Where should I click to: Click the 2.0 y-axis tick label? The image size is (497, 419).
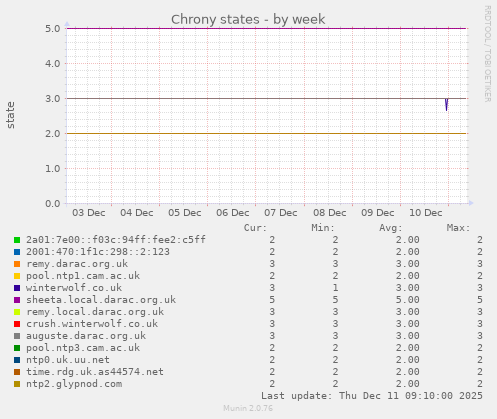[x=53, y=134]
